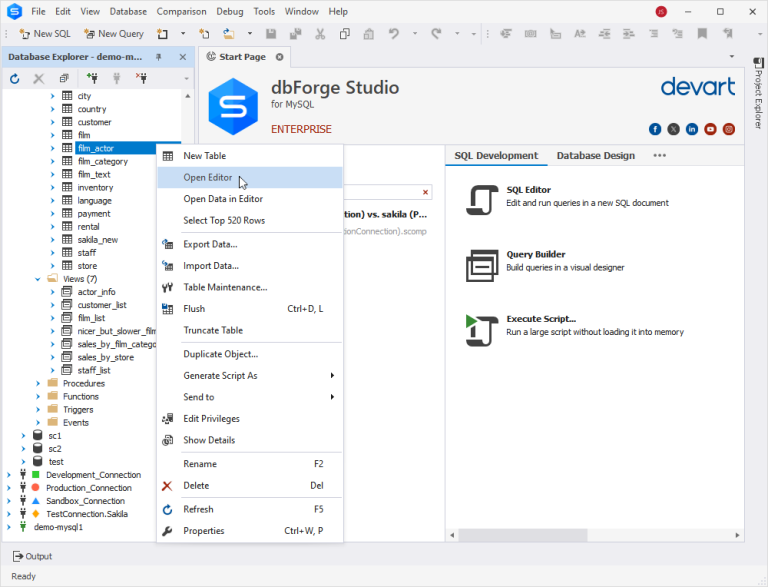Launch Query Builder from the Start Page

(481, 266)
